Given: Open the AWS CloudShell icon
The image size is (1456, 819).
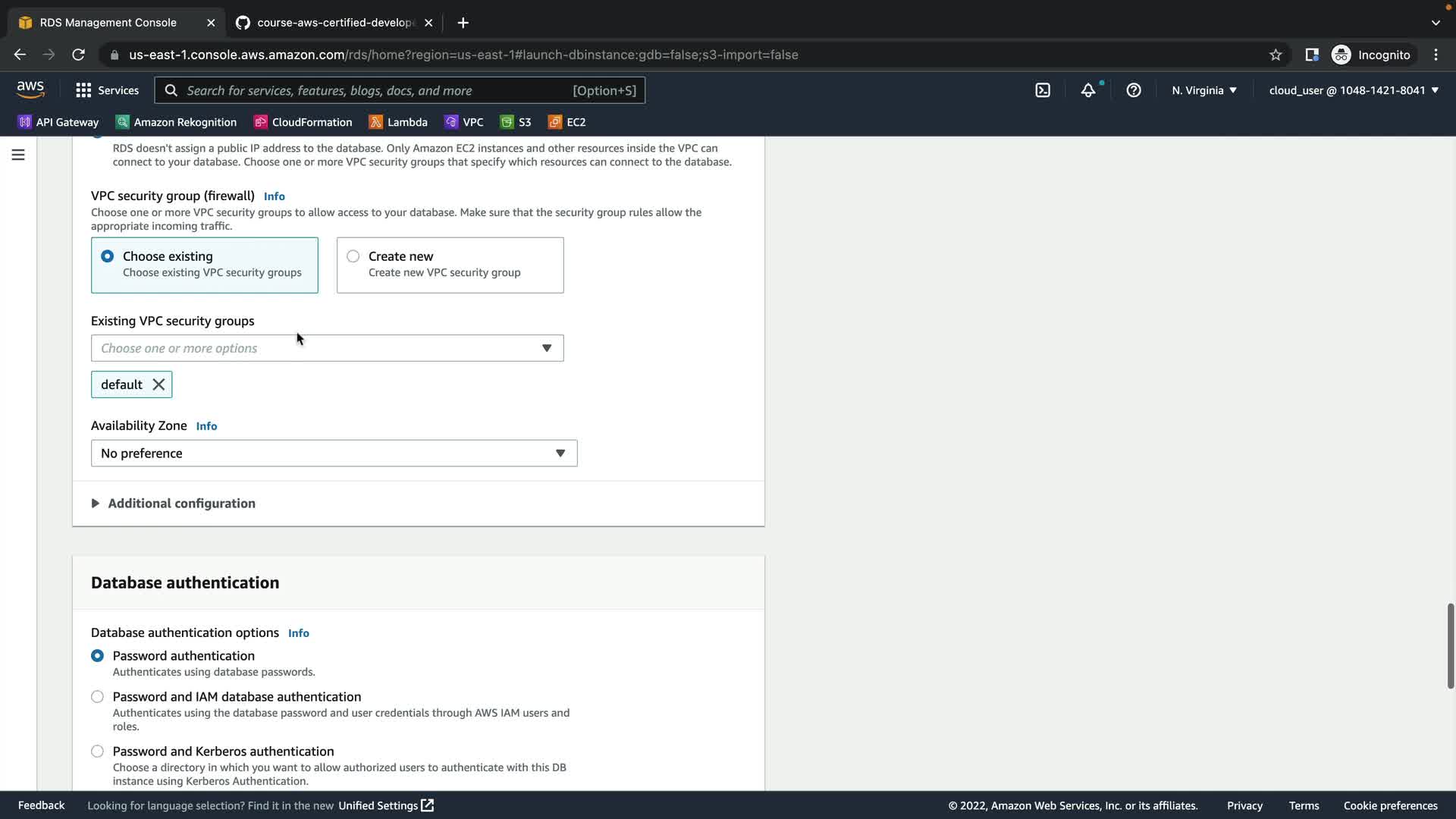Looking at the screenshot, I should point(1043,90).
